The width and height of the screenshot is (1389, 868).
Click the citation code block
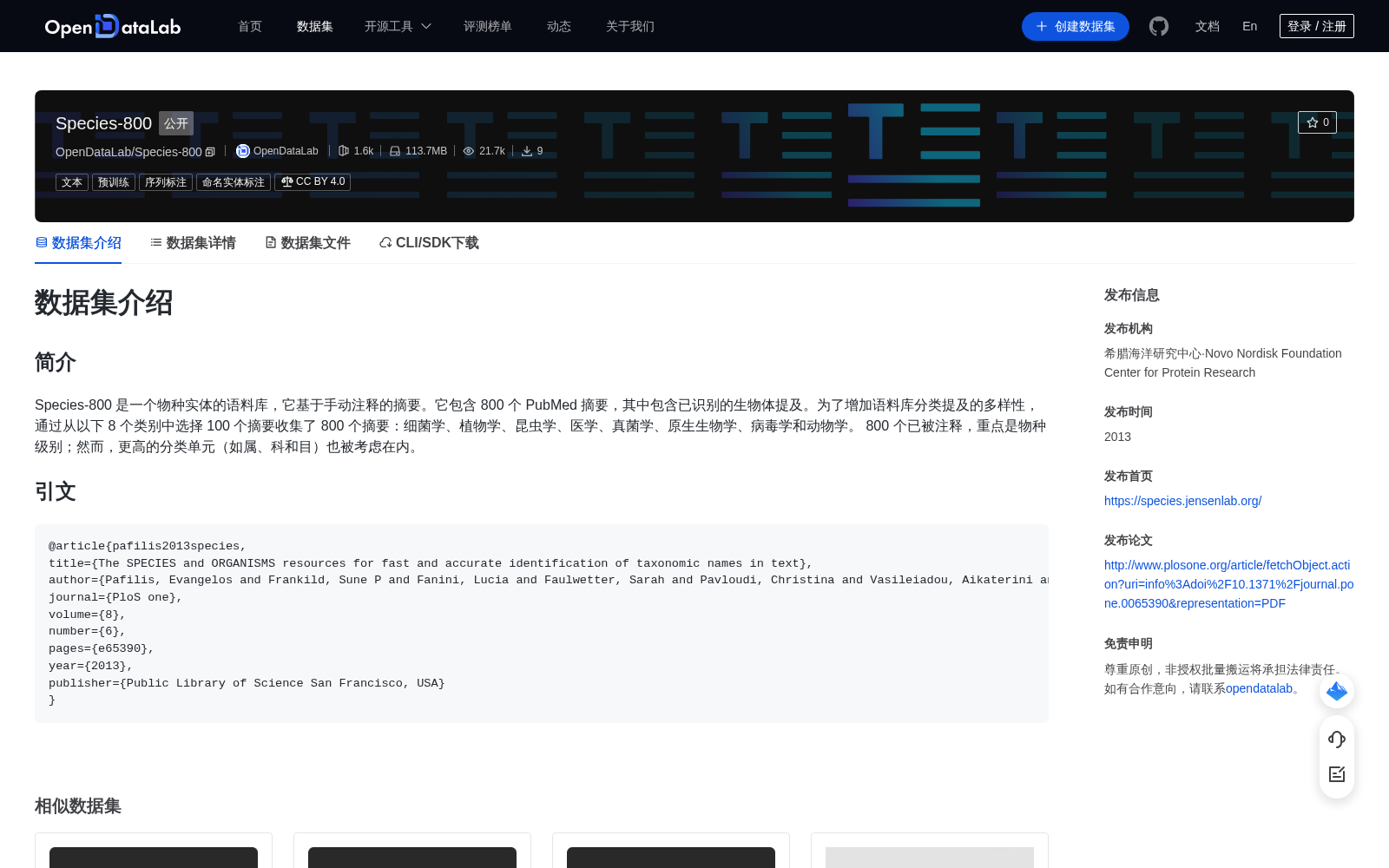pyautogui.click(x=542, y=623)
